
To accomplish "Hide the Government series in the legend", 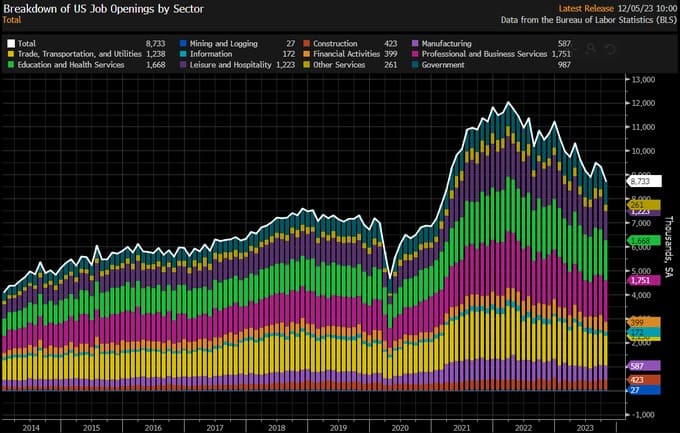I will click(444, 65).
